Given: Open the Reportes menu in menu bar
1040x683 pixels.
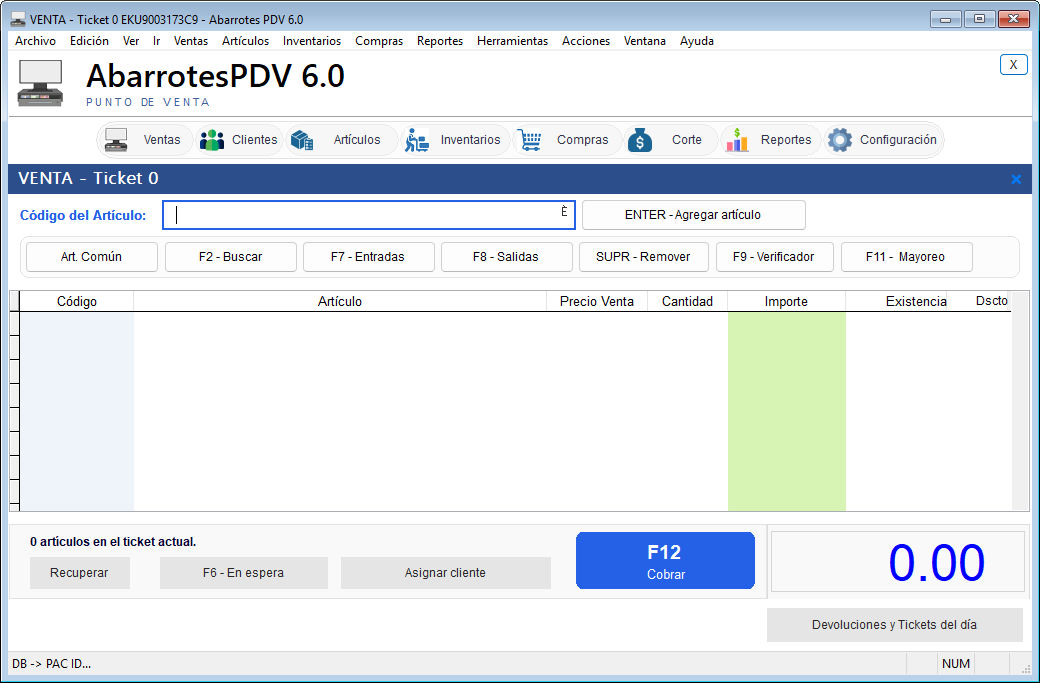Looking at the screenshot, I should pos(440,41).
